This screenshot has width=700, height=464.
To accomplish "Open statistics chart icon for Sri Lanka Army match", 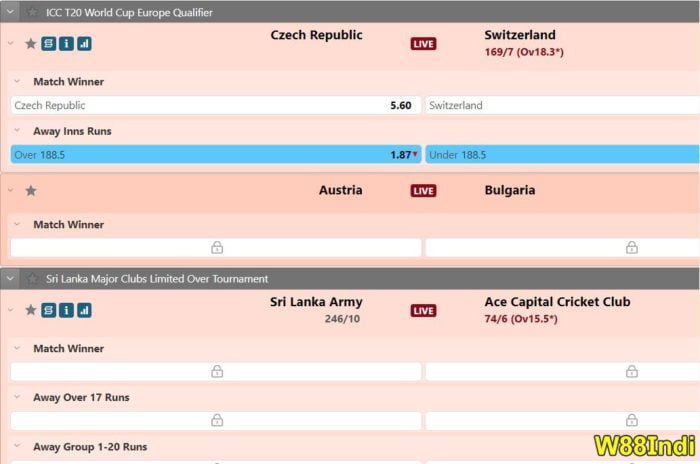I will pyautogui.click(x=84, y=310).
